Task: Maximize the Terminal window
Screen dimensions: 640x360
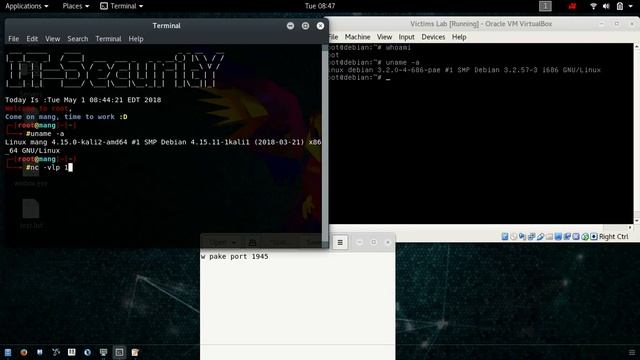Action: pos(305,26)
